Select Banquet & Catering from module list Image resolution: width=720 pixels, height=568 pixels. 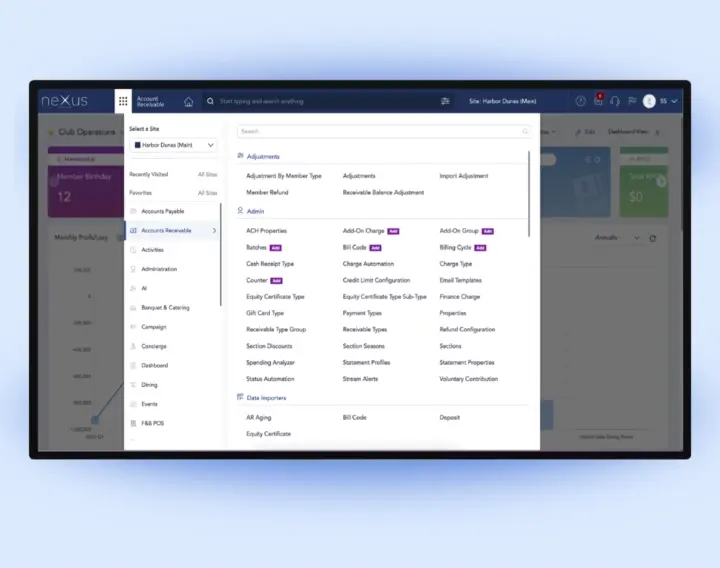click(165, 308)
